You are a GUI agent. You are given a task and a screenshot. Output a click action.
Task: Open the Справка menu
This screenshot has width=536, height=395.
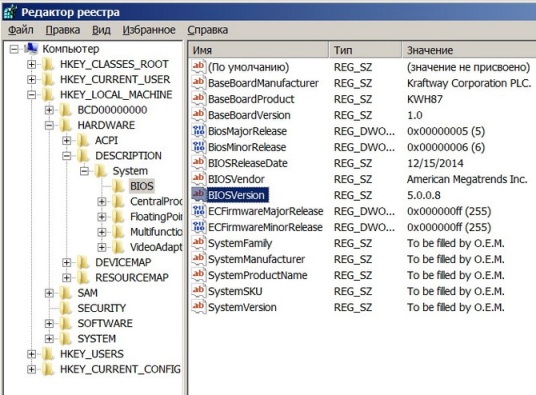pos(207,30)
